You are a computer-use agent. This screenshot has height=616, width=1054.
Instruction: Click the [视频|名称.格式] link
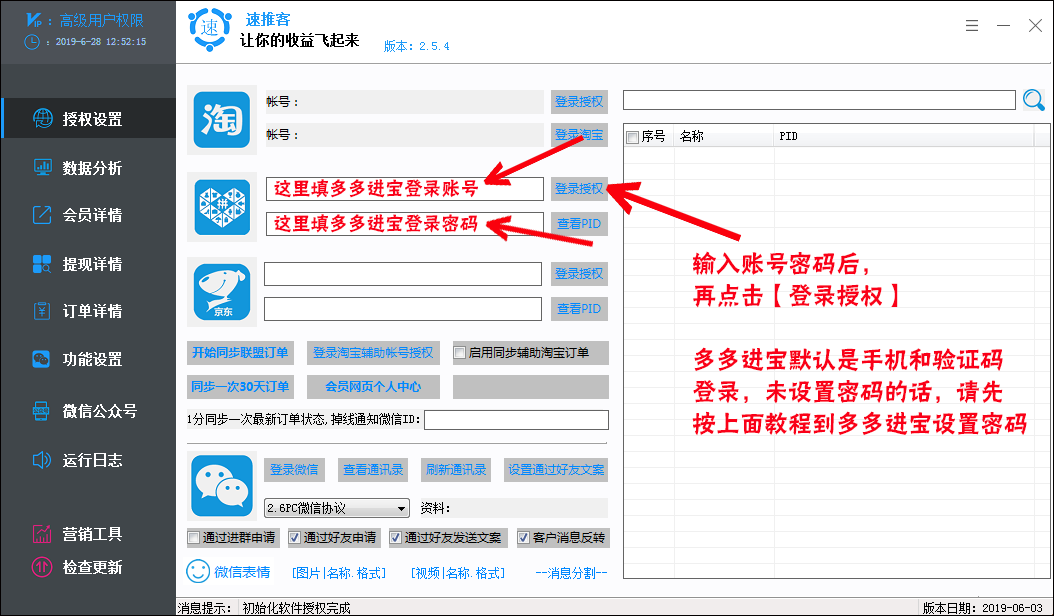point(458,573)
